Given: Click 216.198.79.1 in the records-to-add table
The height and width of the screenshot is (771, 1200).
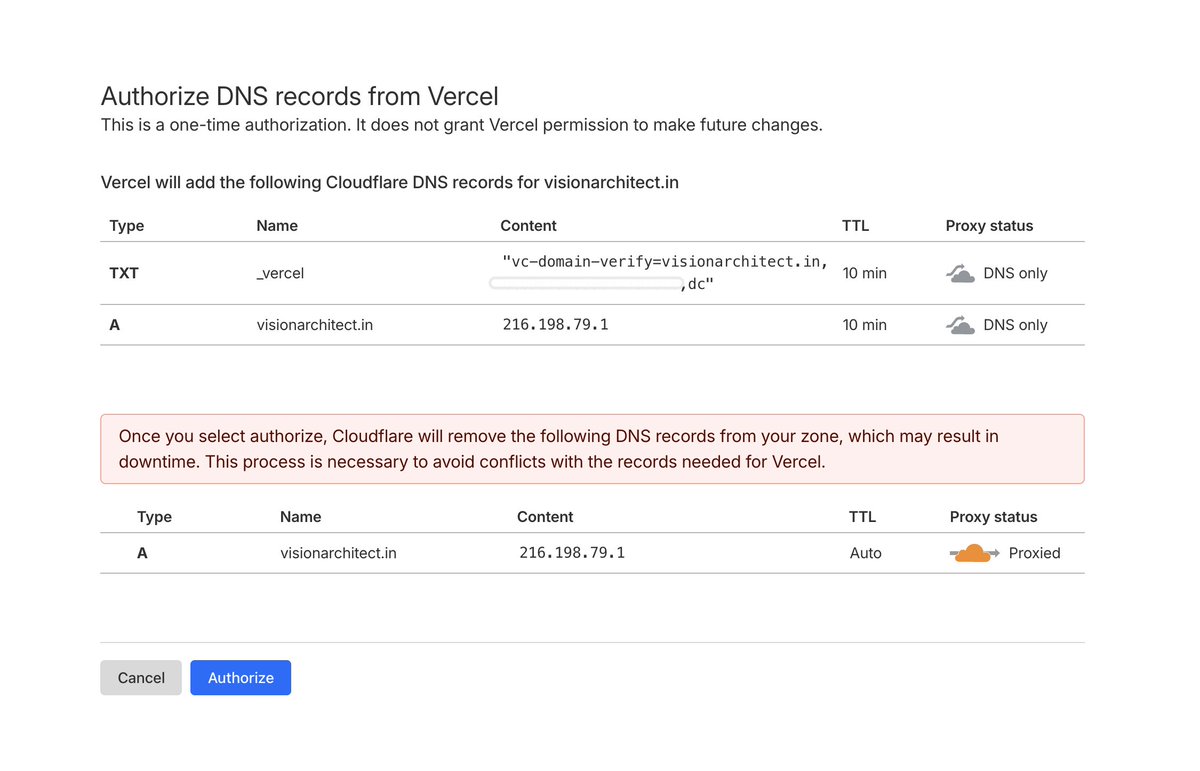Looking at the screenshot, I should click(555, 325).
